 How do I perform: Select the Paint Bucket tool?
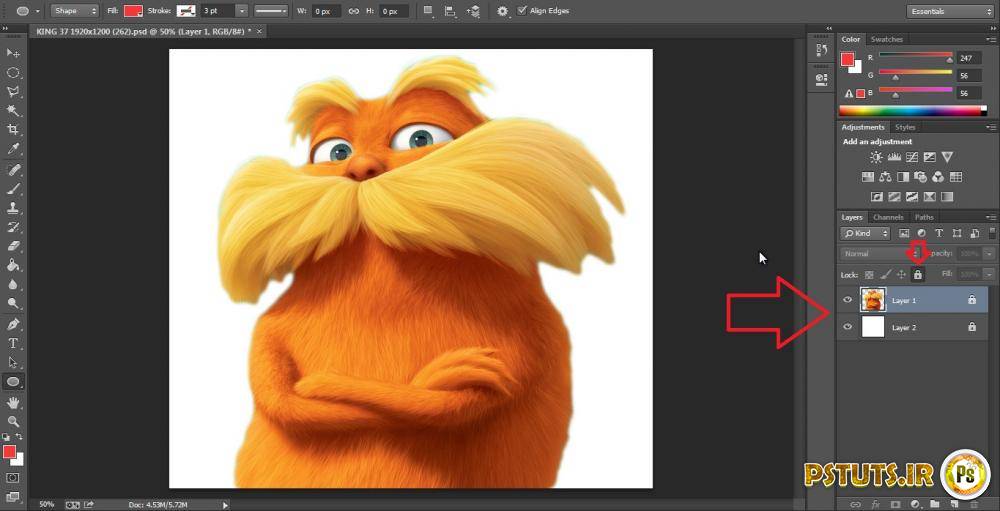coord(13,265)
